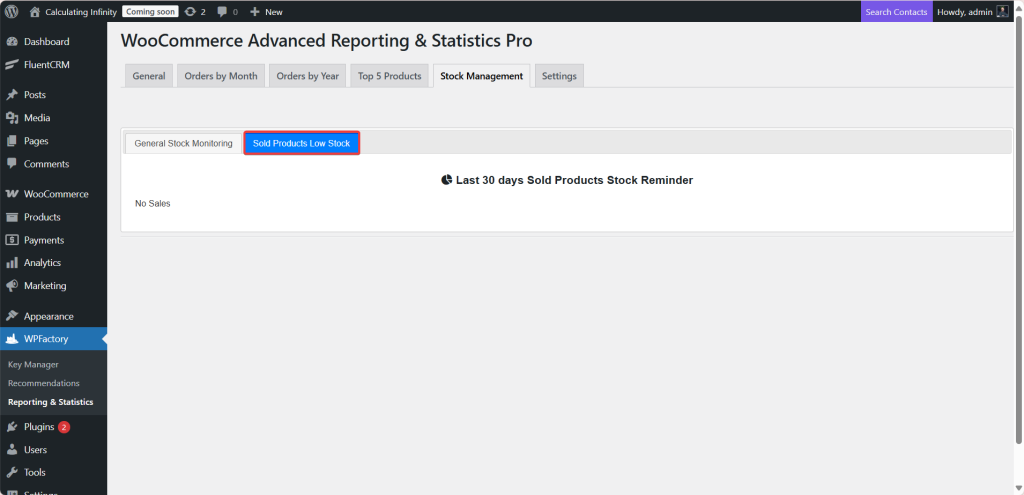This screenshot has height=495, width=1024.
Task: Click the Coming soon badge
Action: 150,12
